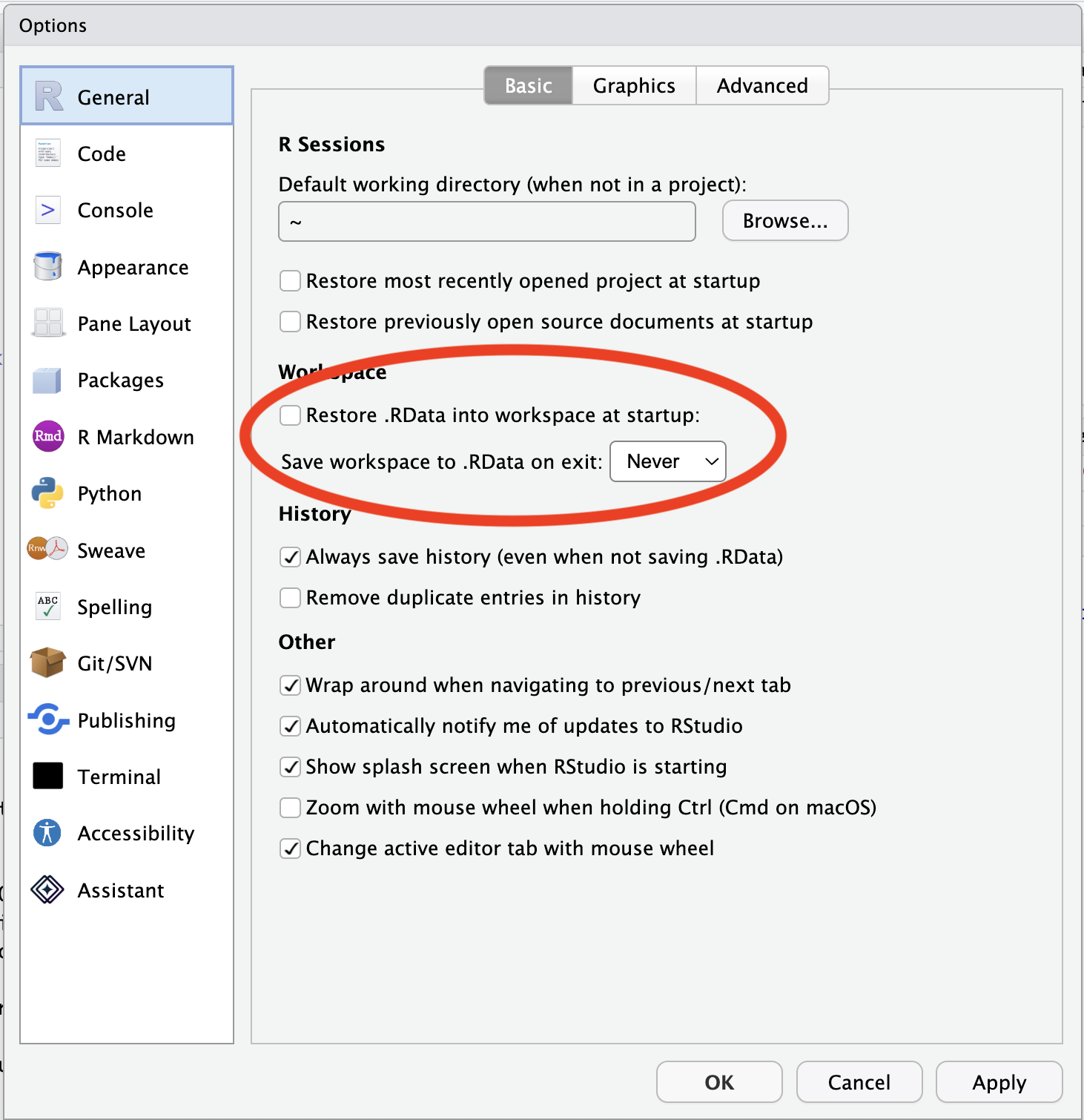Select the "Spelling" sidebar label

pos(115,607)
